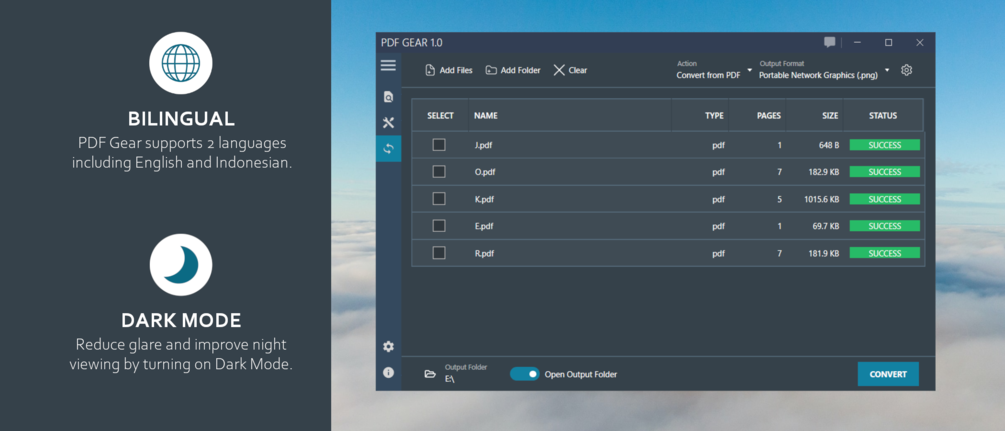Click Add Folder

(x=513, y=71)
